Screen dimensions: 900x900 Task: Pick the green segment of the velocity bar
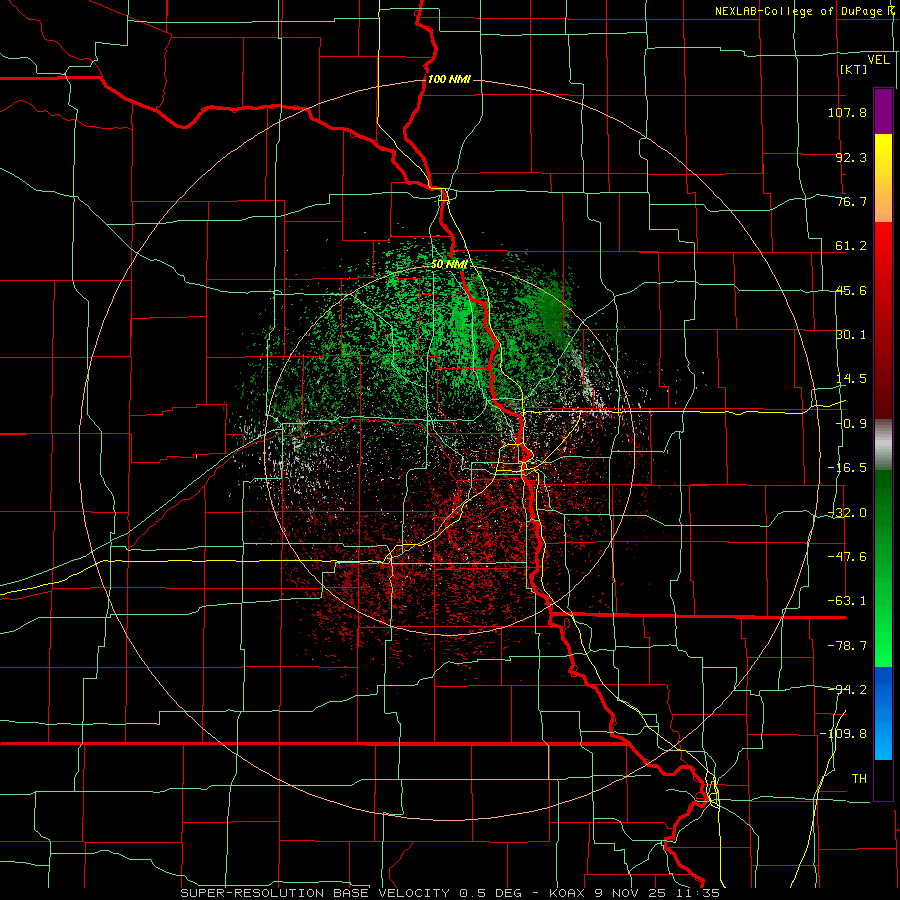[x=883, y=568]
